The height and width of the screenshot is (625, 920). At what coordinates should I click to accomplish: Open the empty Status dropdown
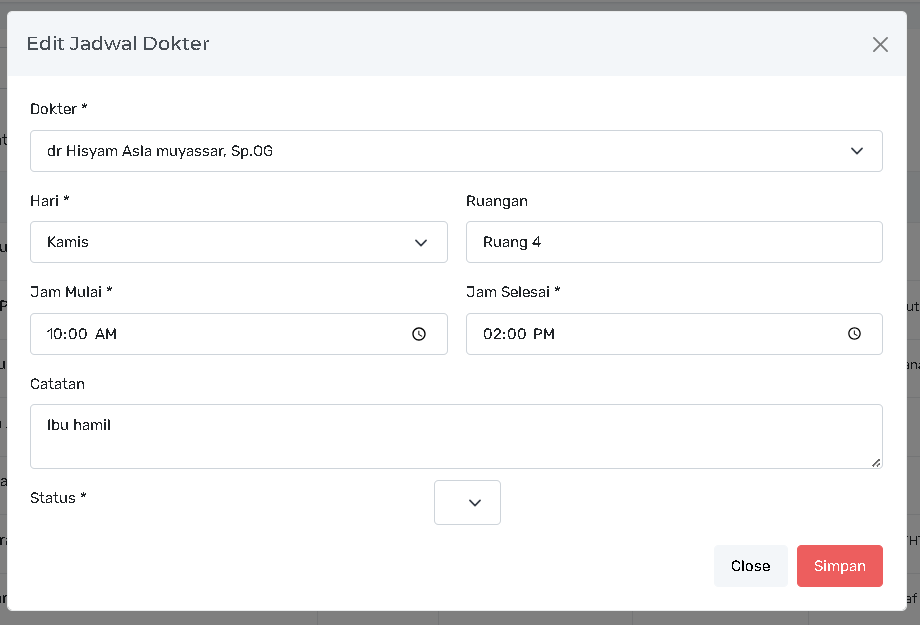467,502
